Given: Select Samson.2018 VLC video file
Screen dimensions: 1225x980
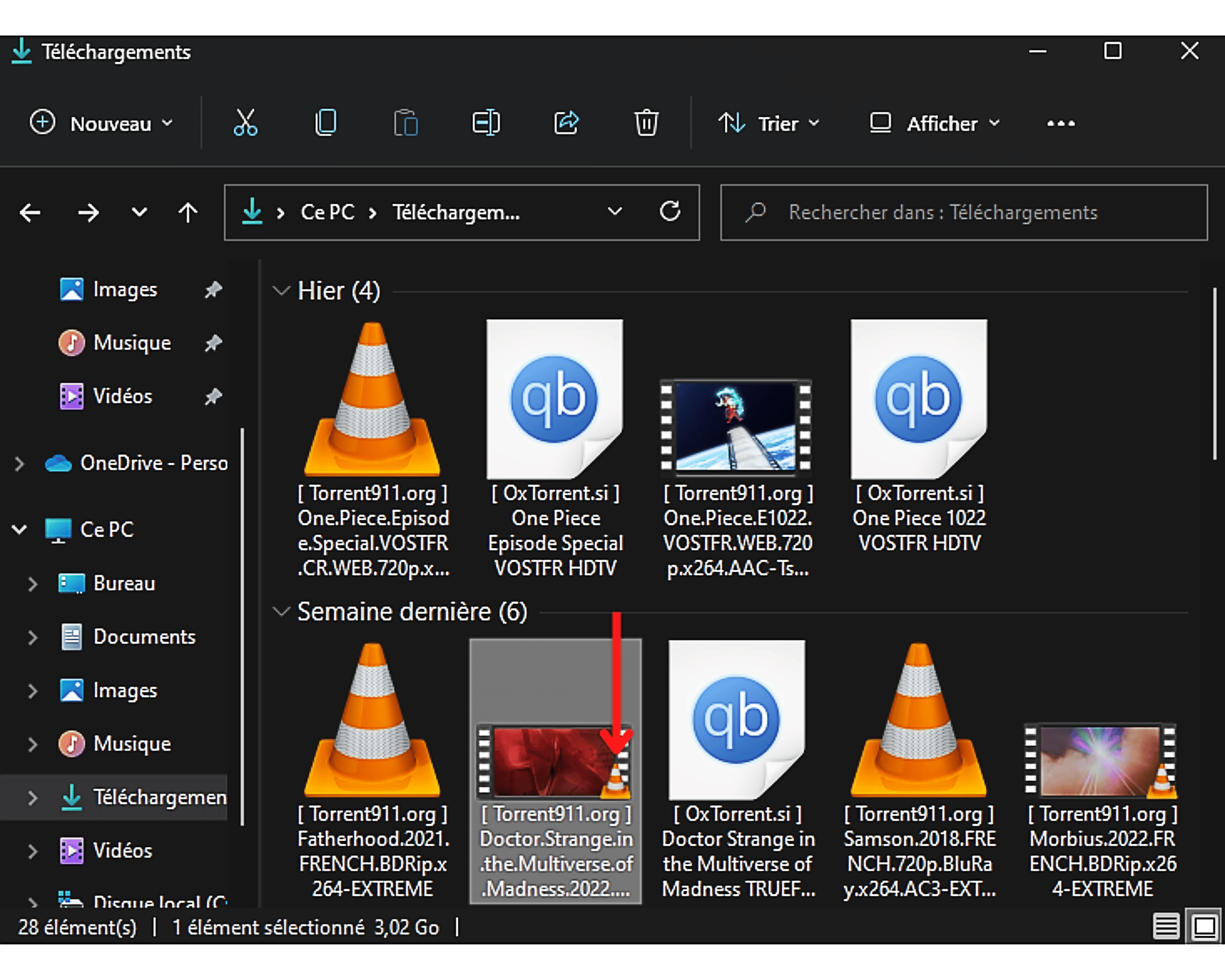Looking at the screenshot, I should 919,771.
